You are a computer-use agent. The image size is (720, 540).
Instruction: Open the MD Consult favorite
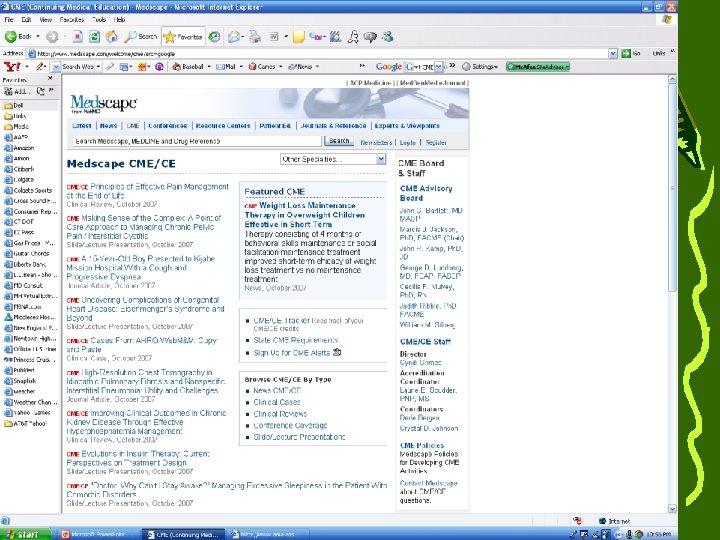point(23,285)
